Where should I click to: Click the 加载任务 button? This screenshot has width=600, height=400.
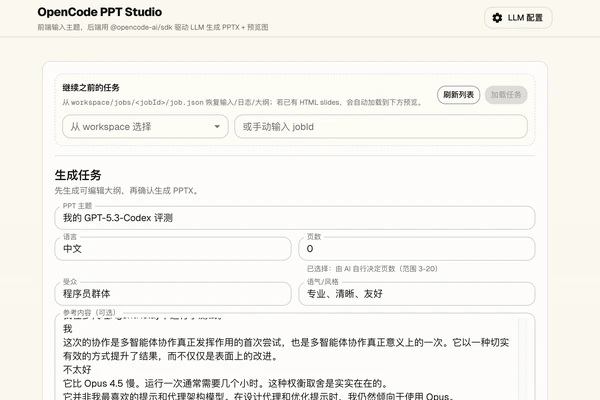click(506, 95)
